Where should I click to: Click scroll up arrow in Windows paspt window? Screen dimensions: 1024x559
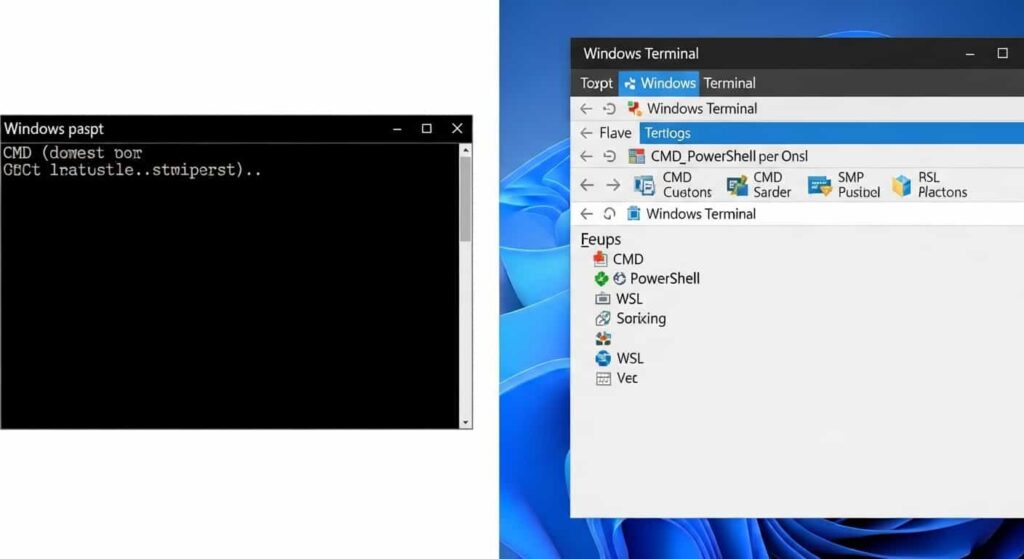(466, 150)
